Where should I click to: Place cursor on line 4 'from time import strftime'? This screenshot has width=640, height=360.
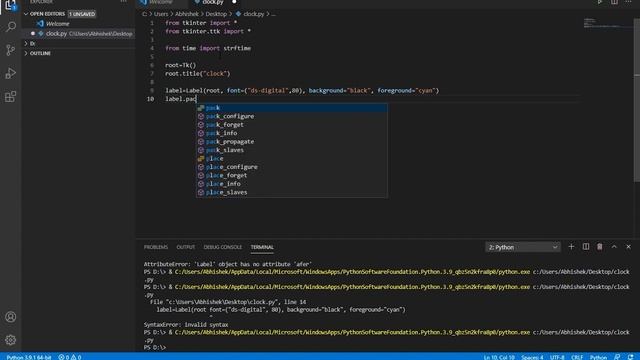(x=208, y=48)
